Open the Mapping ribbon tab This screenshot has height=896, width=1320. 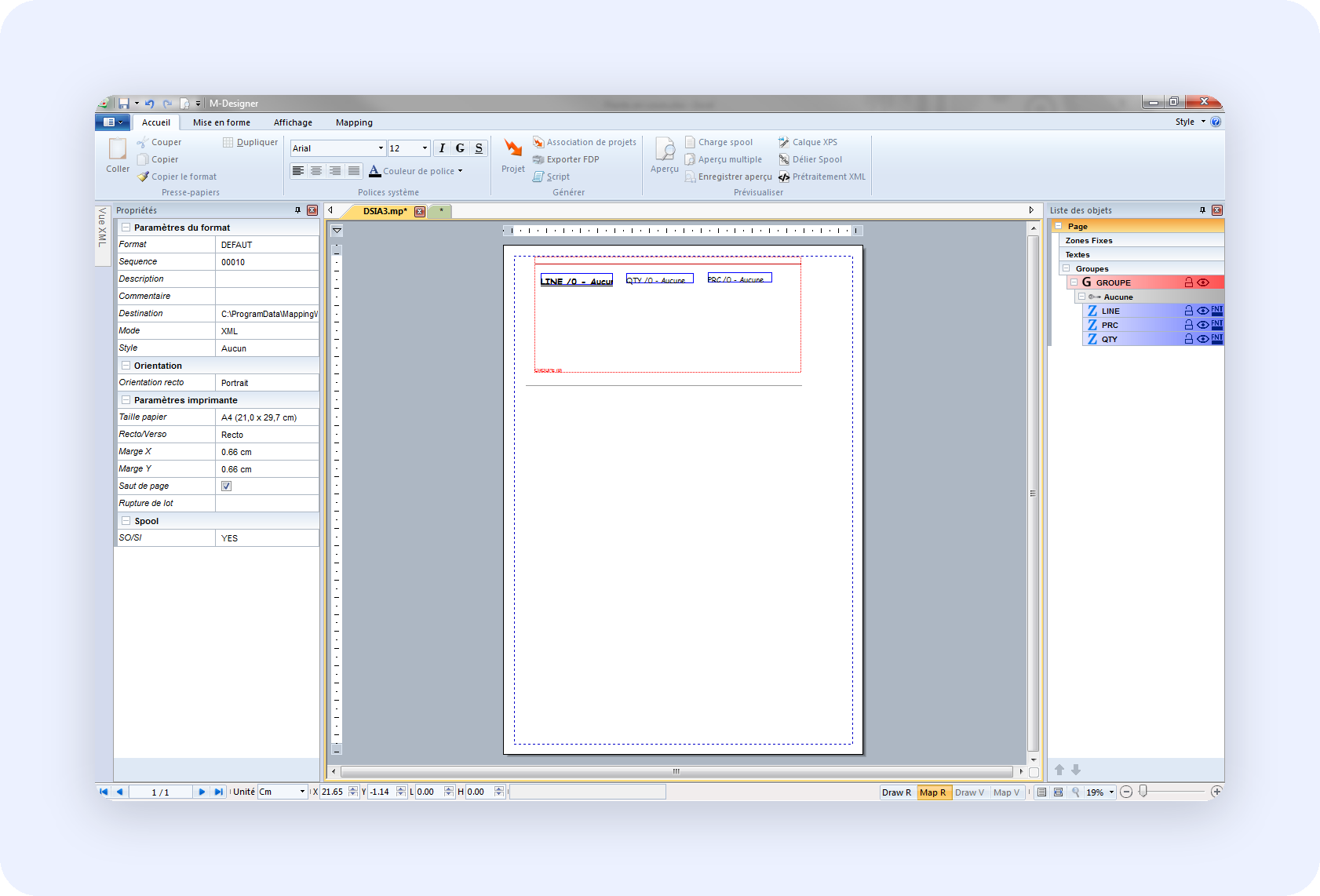[354, 122]
